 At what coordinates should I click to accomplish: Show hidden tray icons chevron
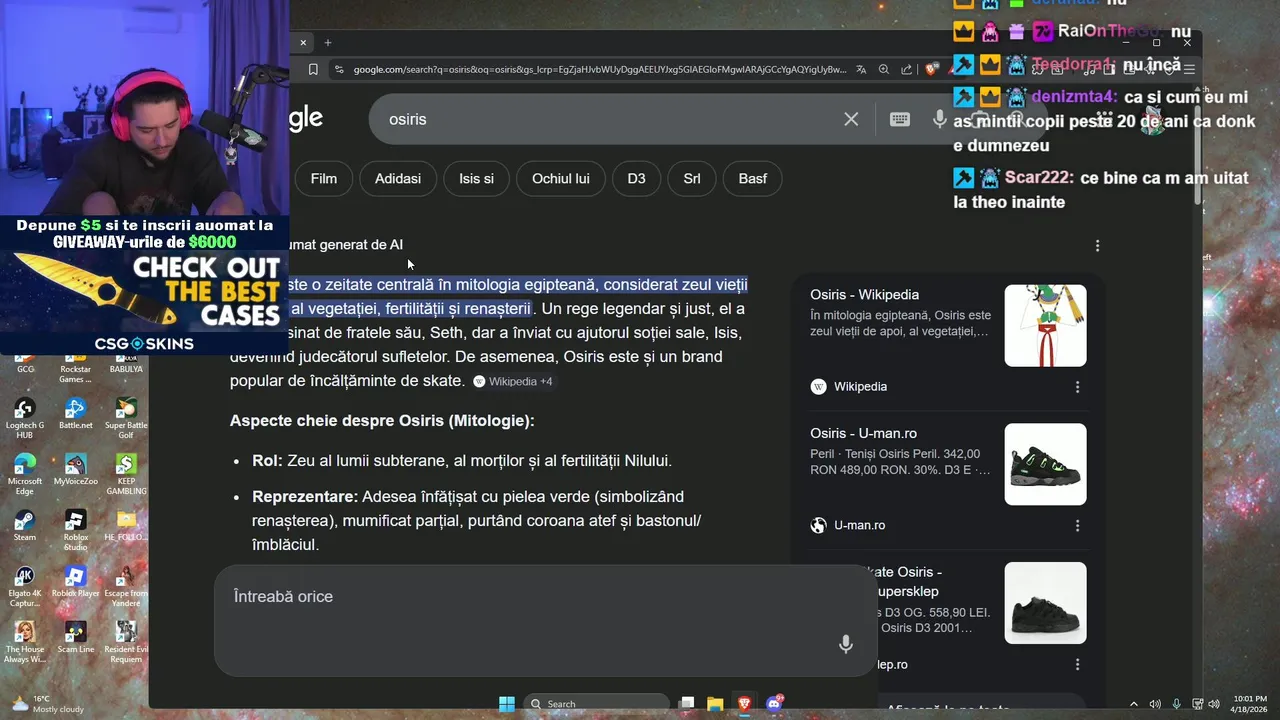tap(1135, 704)
